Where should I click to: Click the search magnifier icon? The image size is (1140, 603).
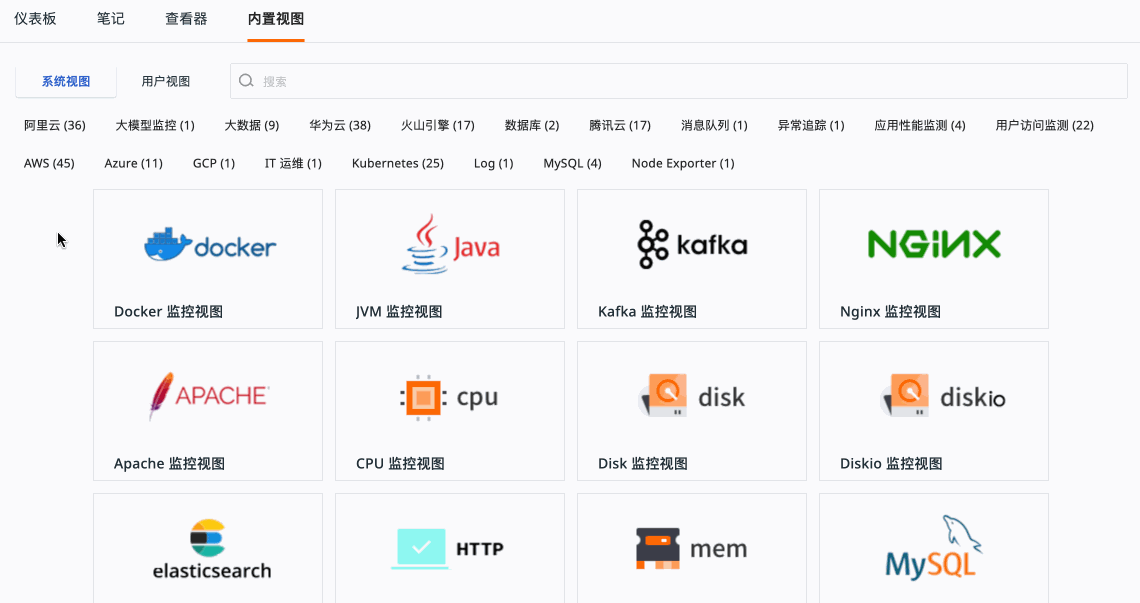click(x=247, y=82)
